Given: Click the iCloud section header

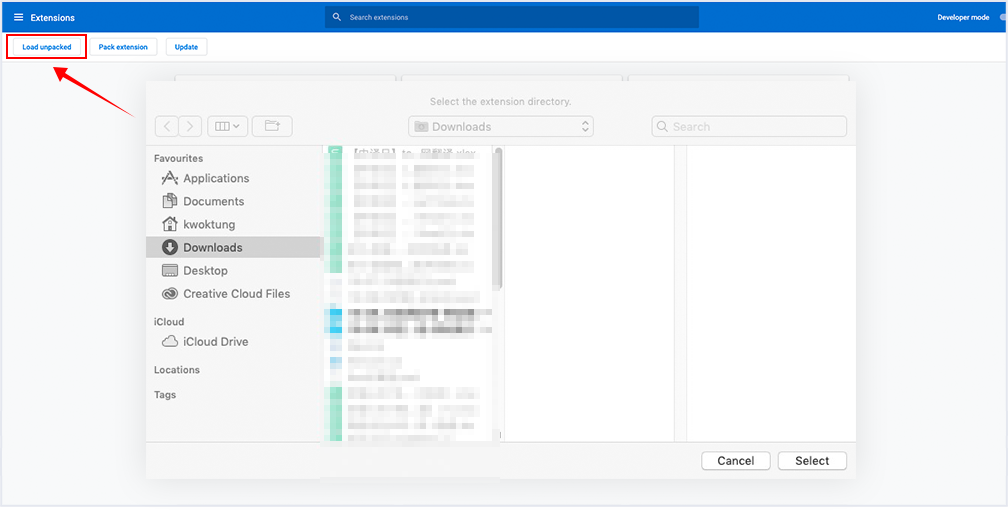Looking at the screenshot, I should coord(169,322).
